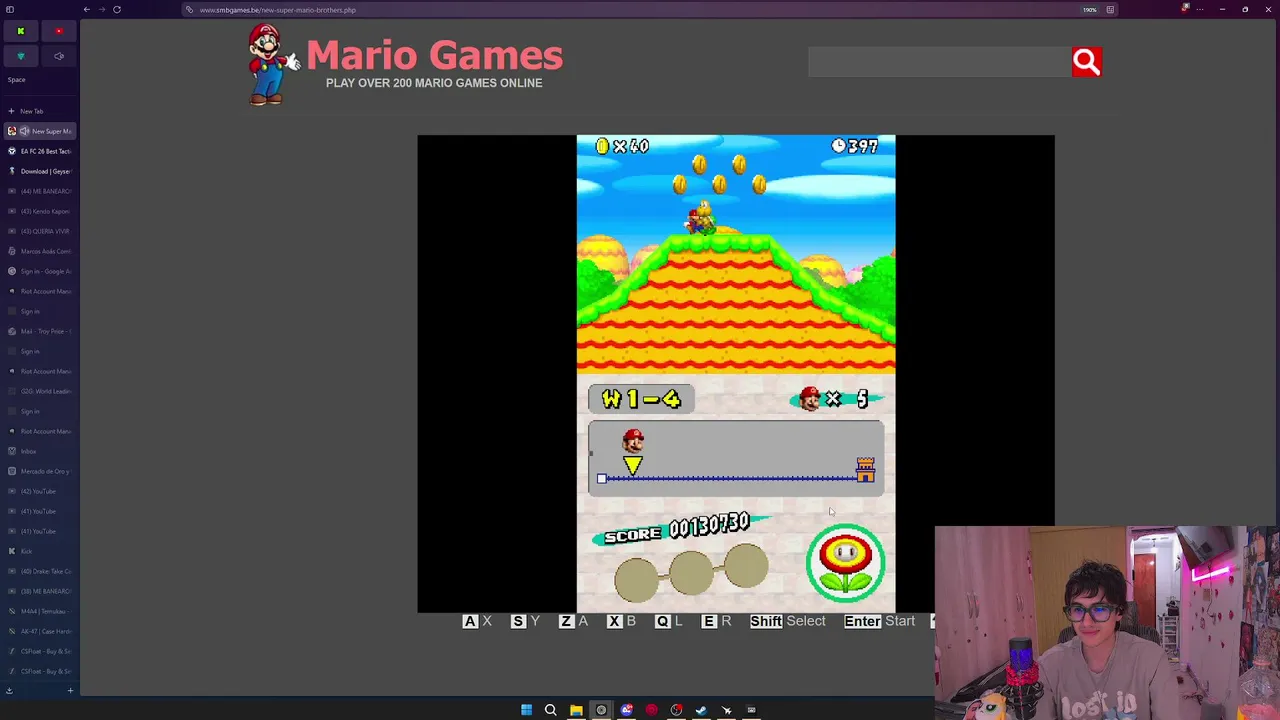Click the active browser icon in taskbar
This screenshot has height=720, width=1280.
point(601,710)
